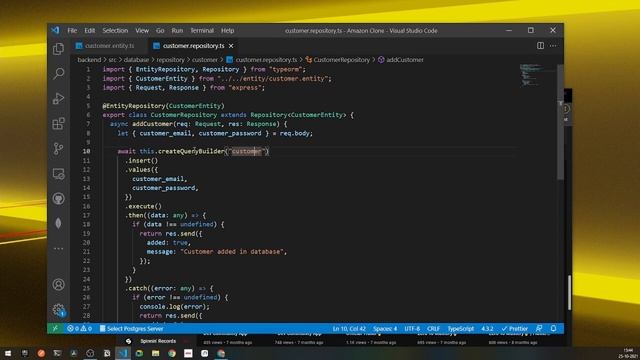
Task: Click TypeScript version 4.3.2
Action: (487, 329)
